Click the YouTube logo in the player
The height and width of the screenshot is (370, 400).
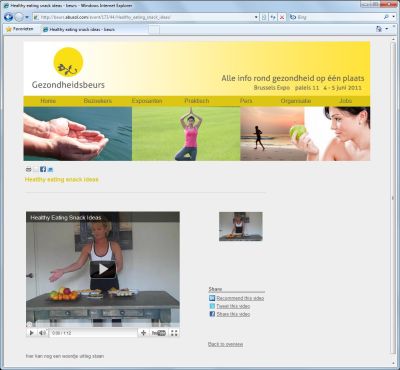tap(159, 333)
